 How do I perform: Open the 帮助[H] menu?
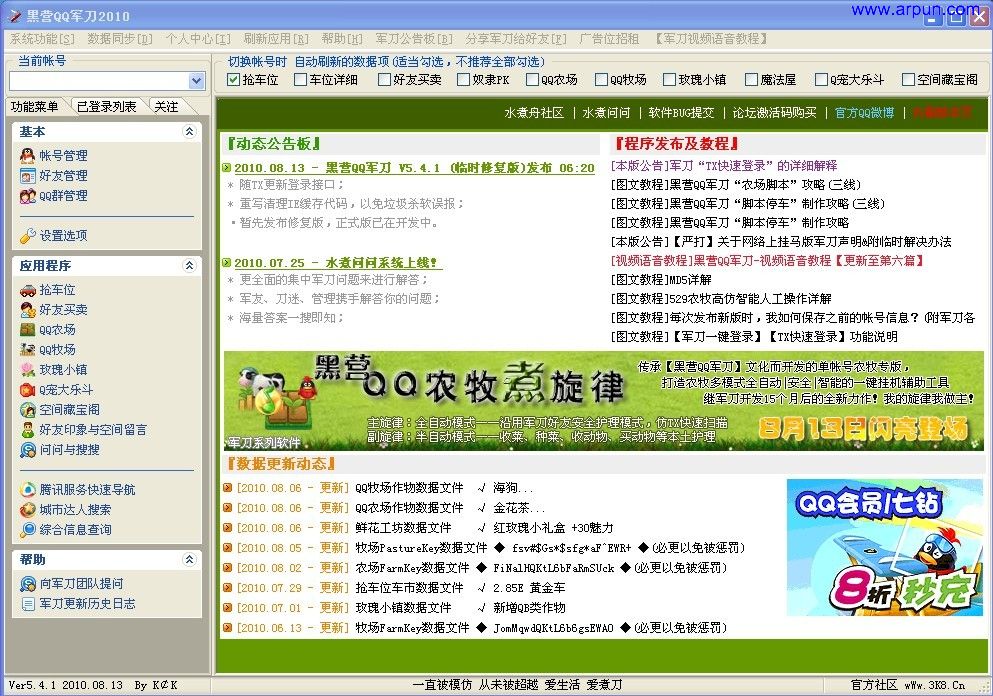(342, 39)
